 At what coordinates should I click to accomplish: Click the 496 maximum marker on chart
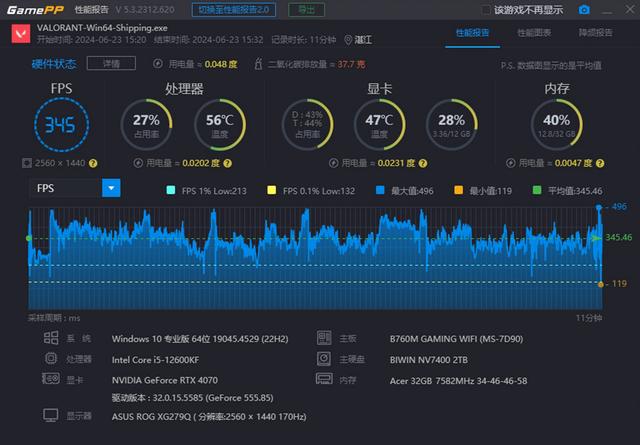(599, 207)
